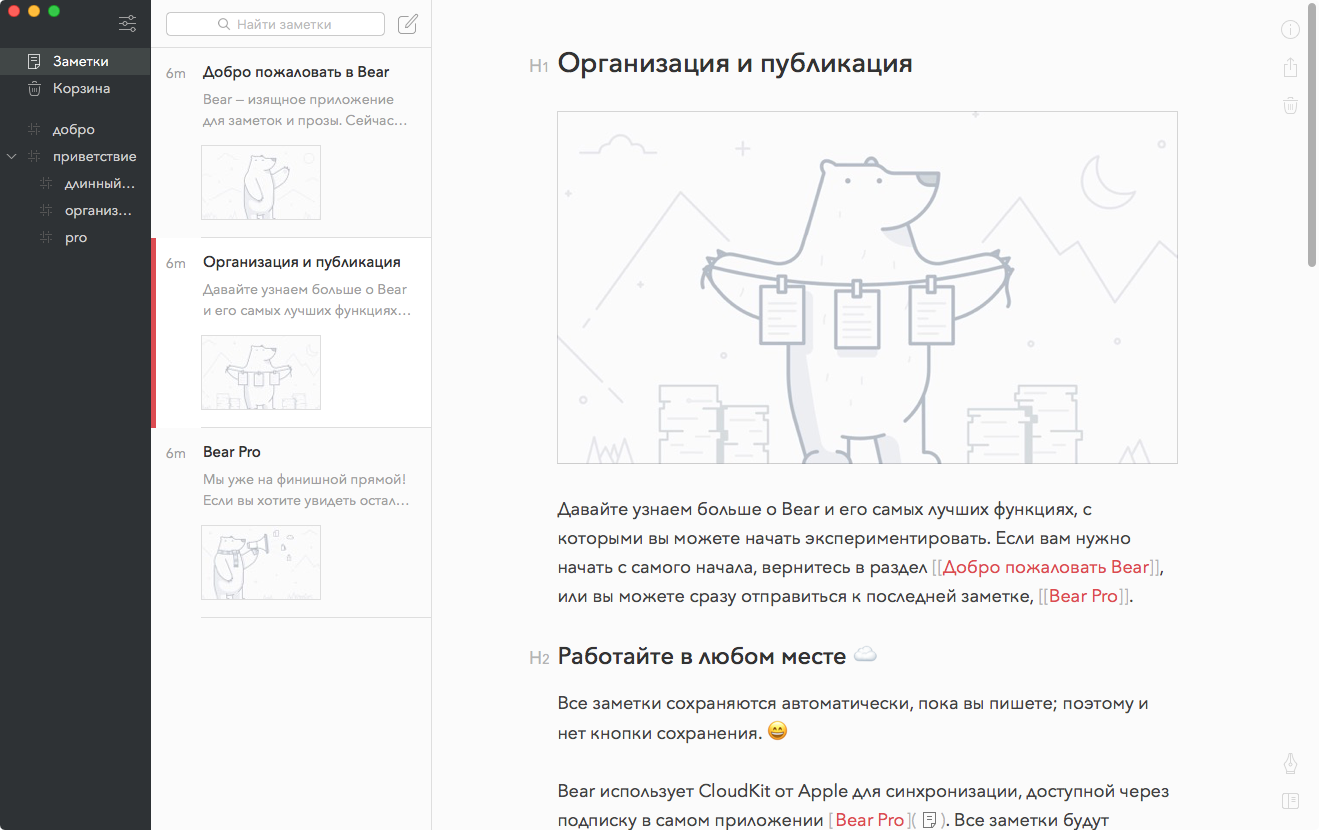Select Заметки in the sidebar
The width and height of the screenshot is (1319, 830).
click(80, 62)
